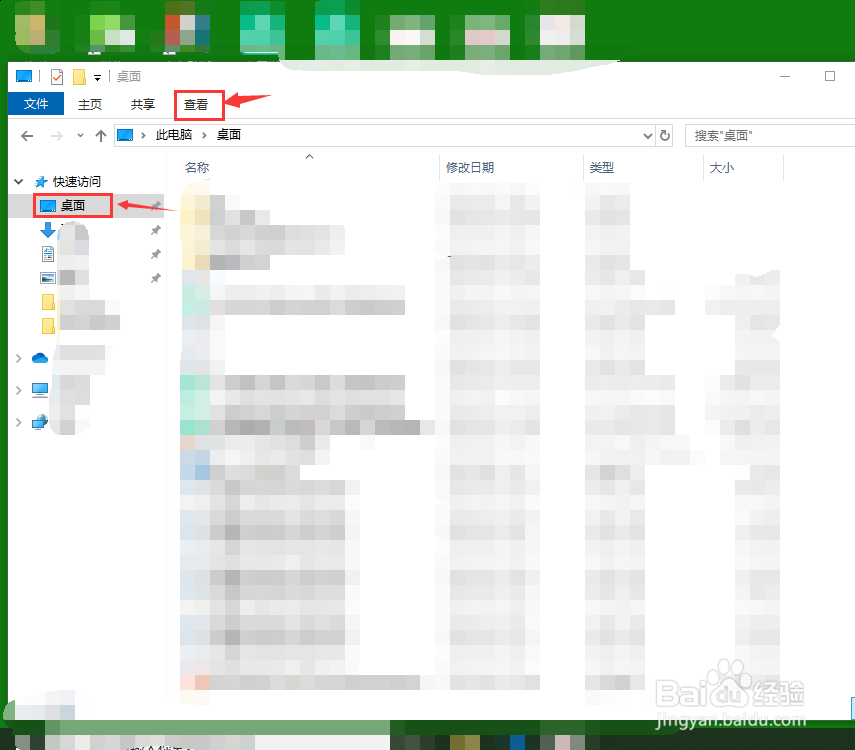The image size is (855, 750).
Task: Select 此电脑 computer icon in sidebar
Action: tap(40, 391)
